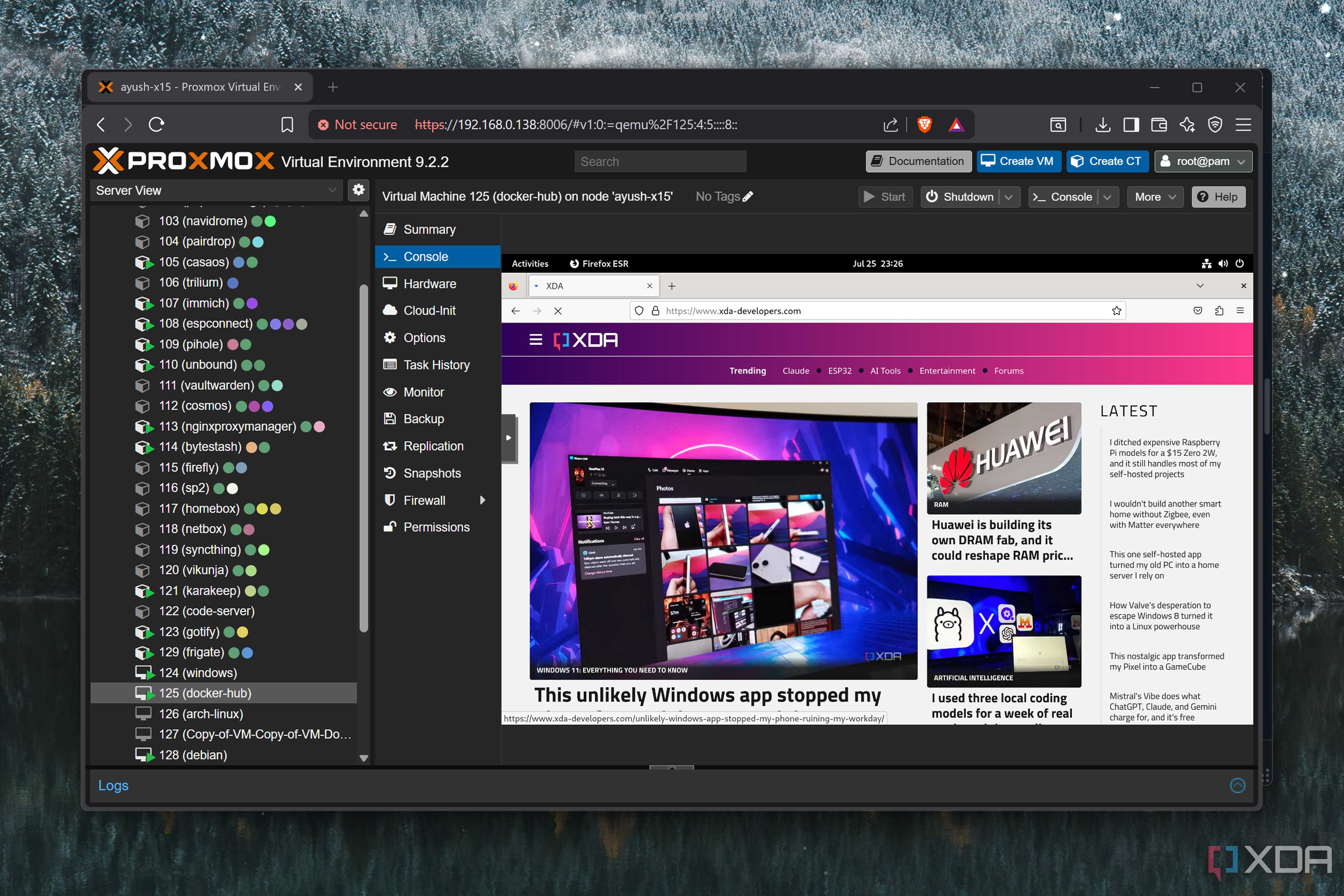Open the Snapshots tab
The height and width of the screenshot is (896, 1344).
(438, 473)
